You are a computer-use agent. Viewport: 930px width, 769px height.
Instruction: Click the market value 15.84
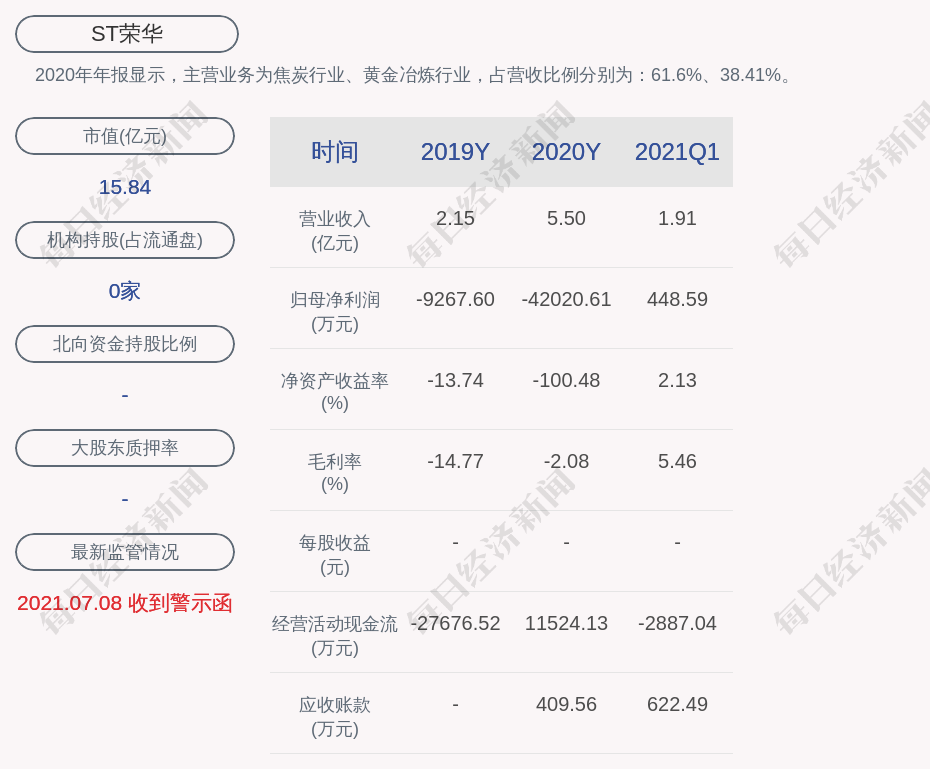coord(125,187)
